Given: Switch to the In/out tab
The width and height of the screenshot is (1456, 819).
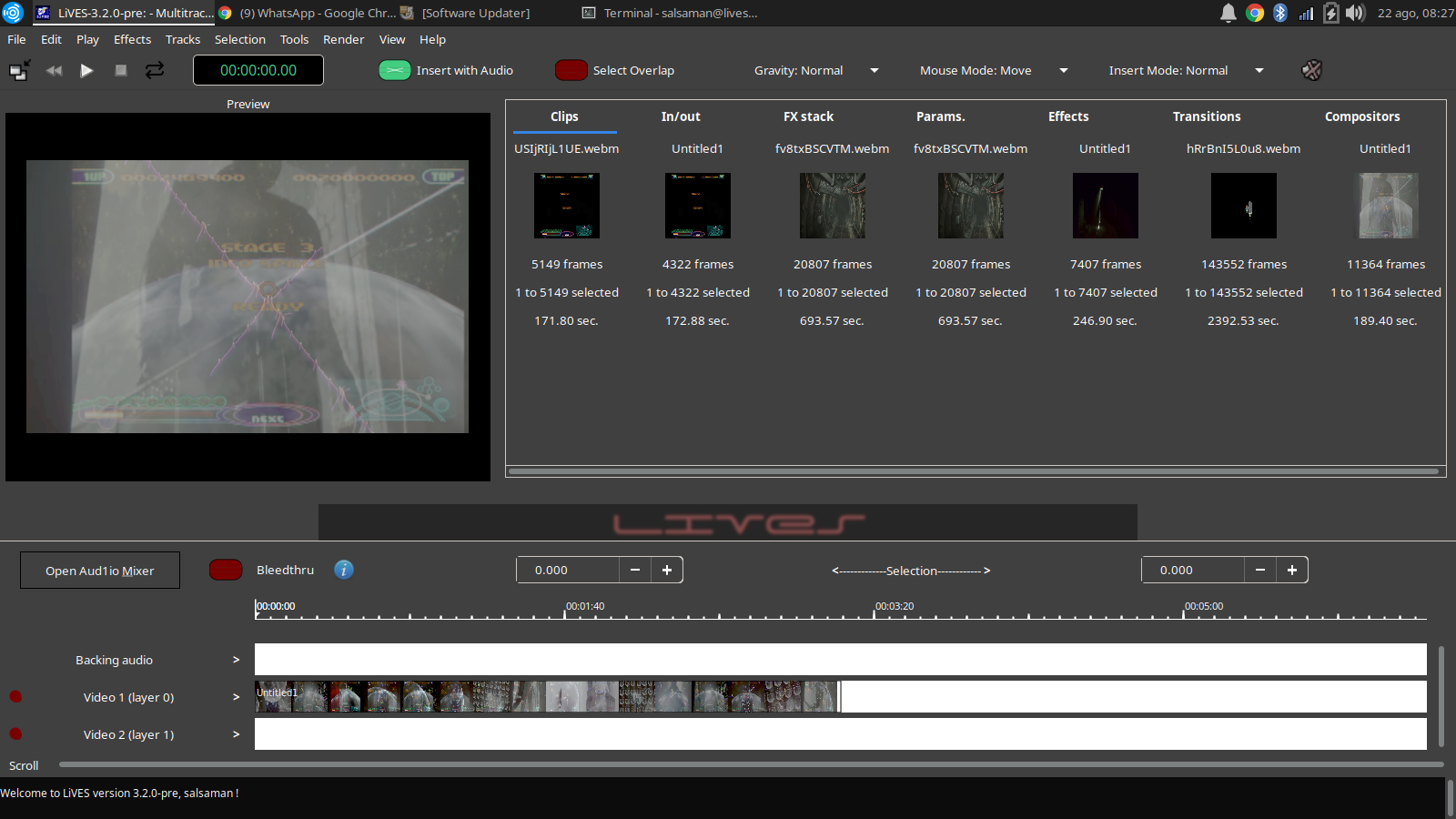Looking at the screenshot, I should pos(681,116).
